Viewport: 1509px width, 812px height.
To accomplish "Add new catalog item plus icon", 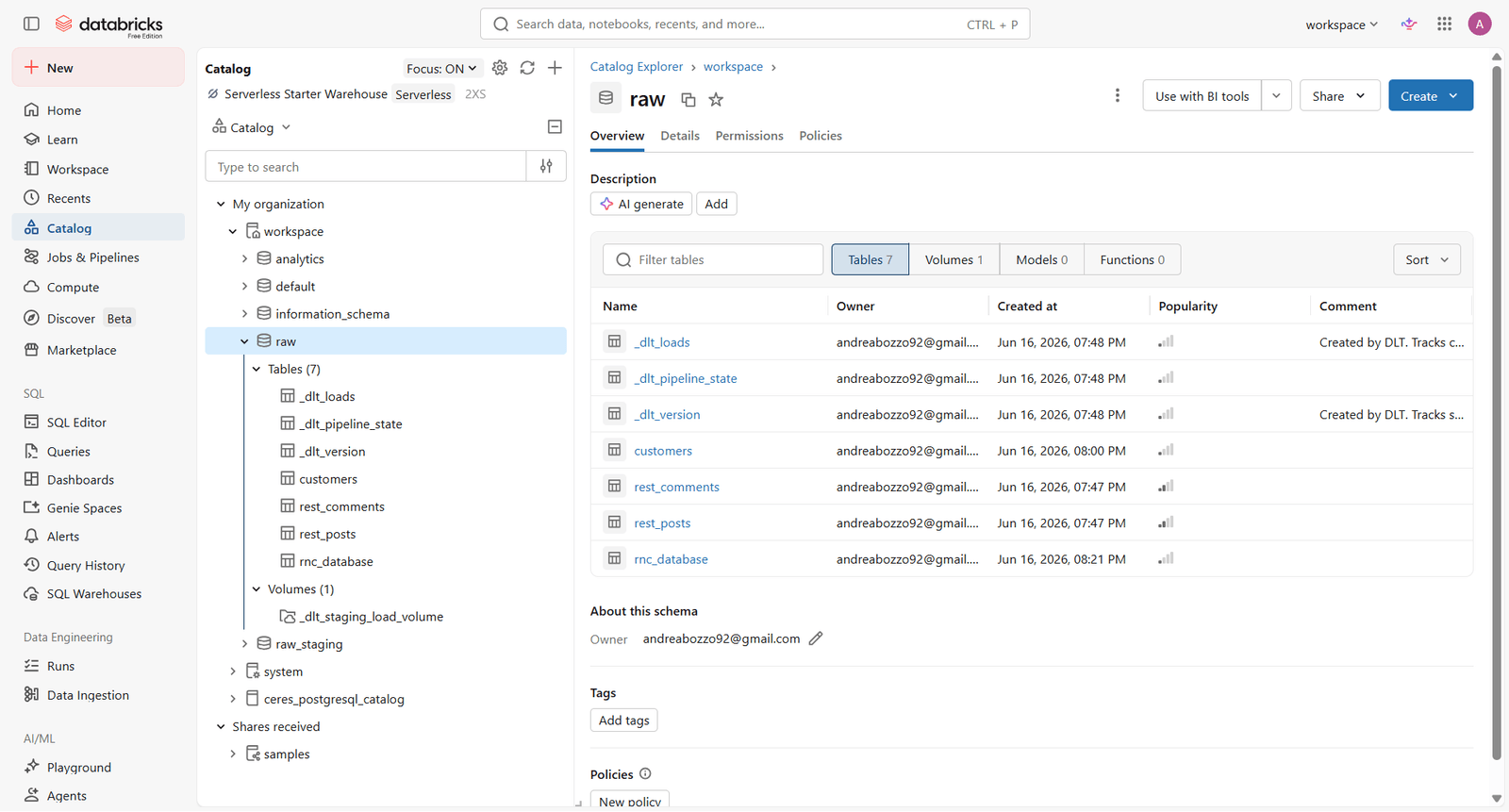I will 555,68.
